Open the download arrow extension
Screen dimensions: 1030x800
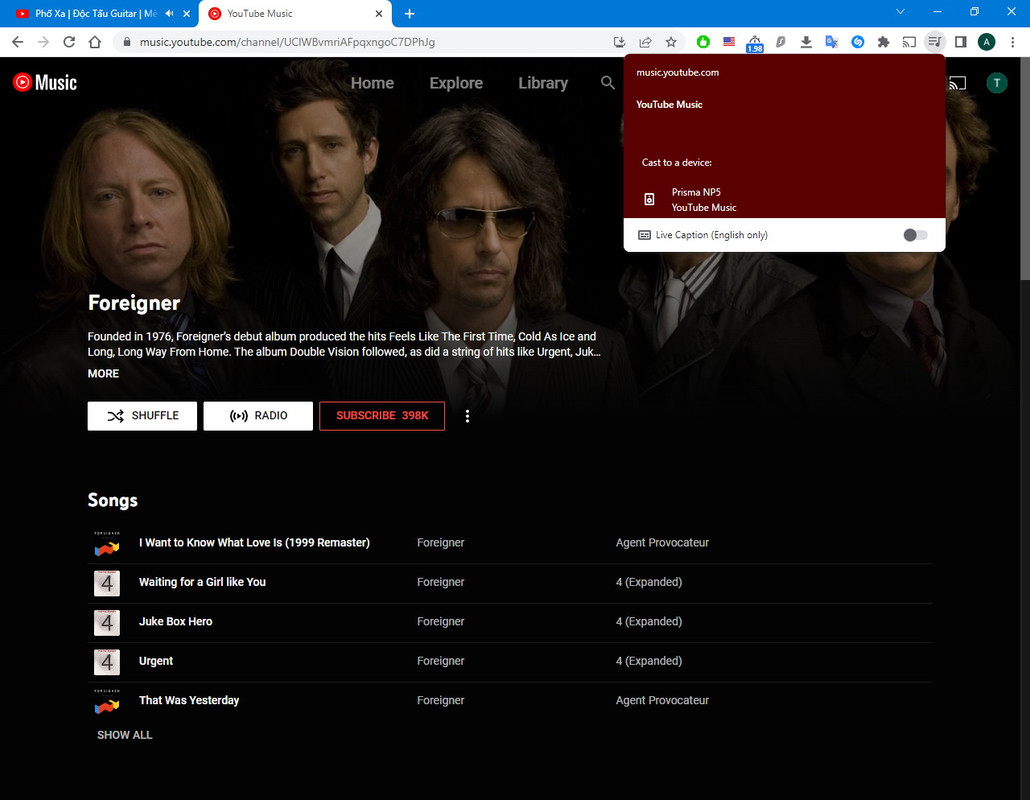pos(806,42)
